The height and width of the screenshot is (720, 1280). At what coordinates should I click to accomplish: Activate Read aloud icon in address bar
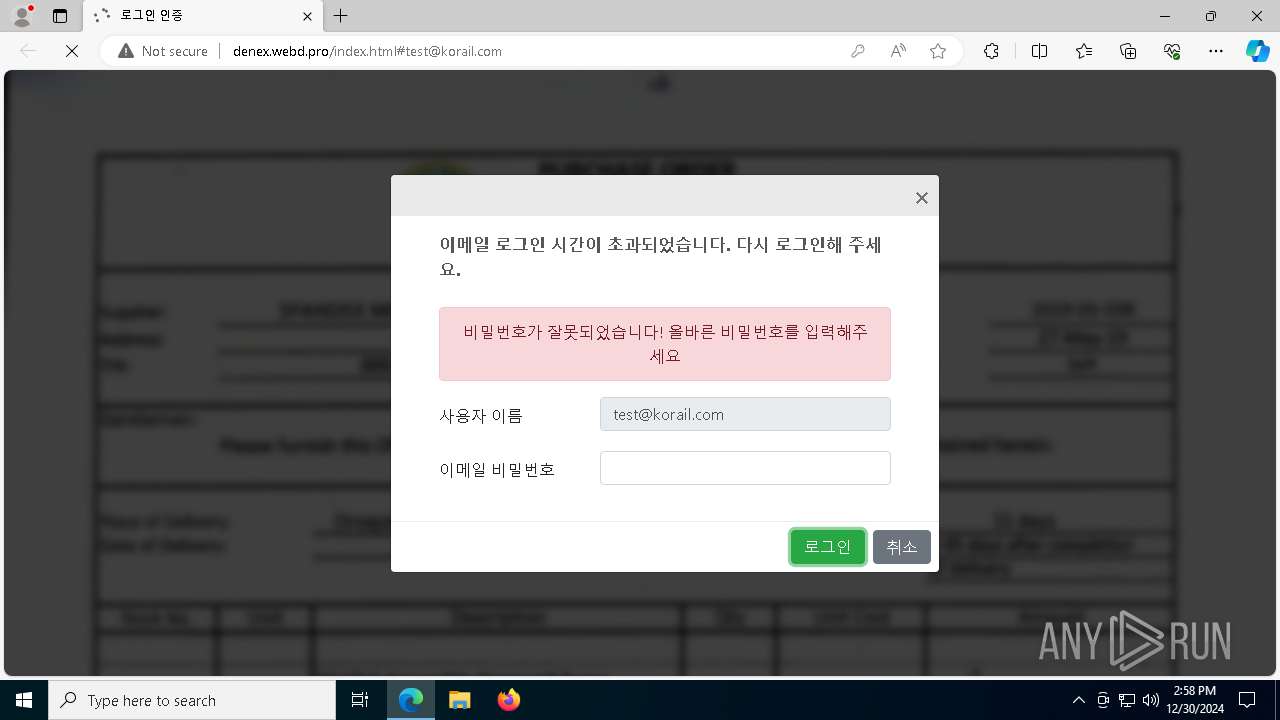pos(898,51)
